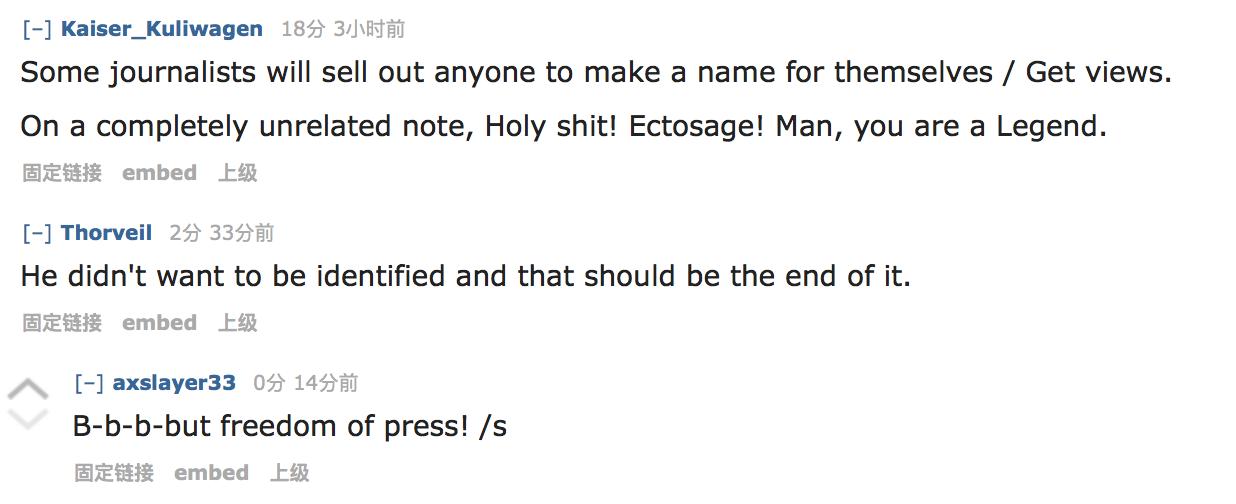Click embed under Thorveil's comment
This screenshot has height=504, width=1236.
pyautogui.click(x=159, y=323)
